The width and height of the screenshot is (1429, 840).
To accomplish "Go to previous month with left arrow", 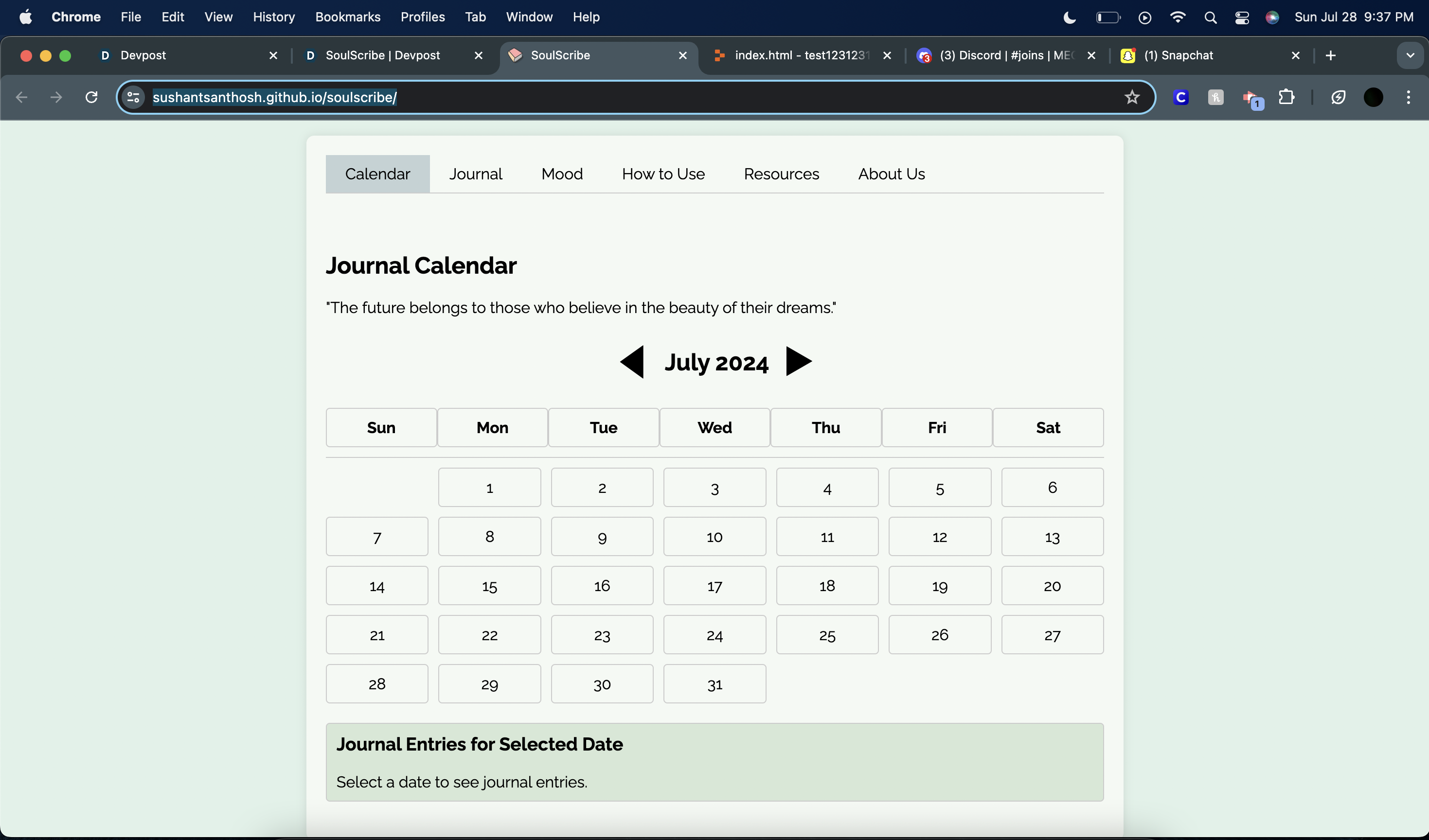I will [632, 362].
